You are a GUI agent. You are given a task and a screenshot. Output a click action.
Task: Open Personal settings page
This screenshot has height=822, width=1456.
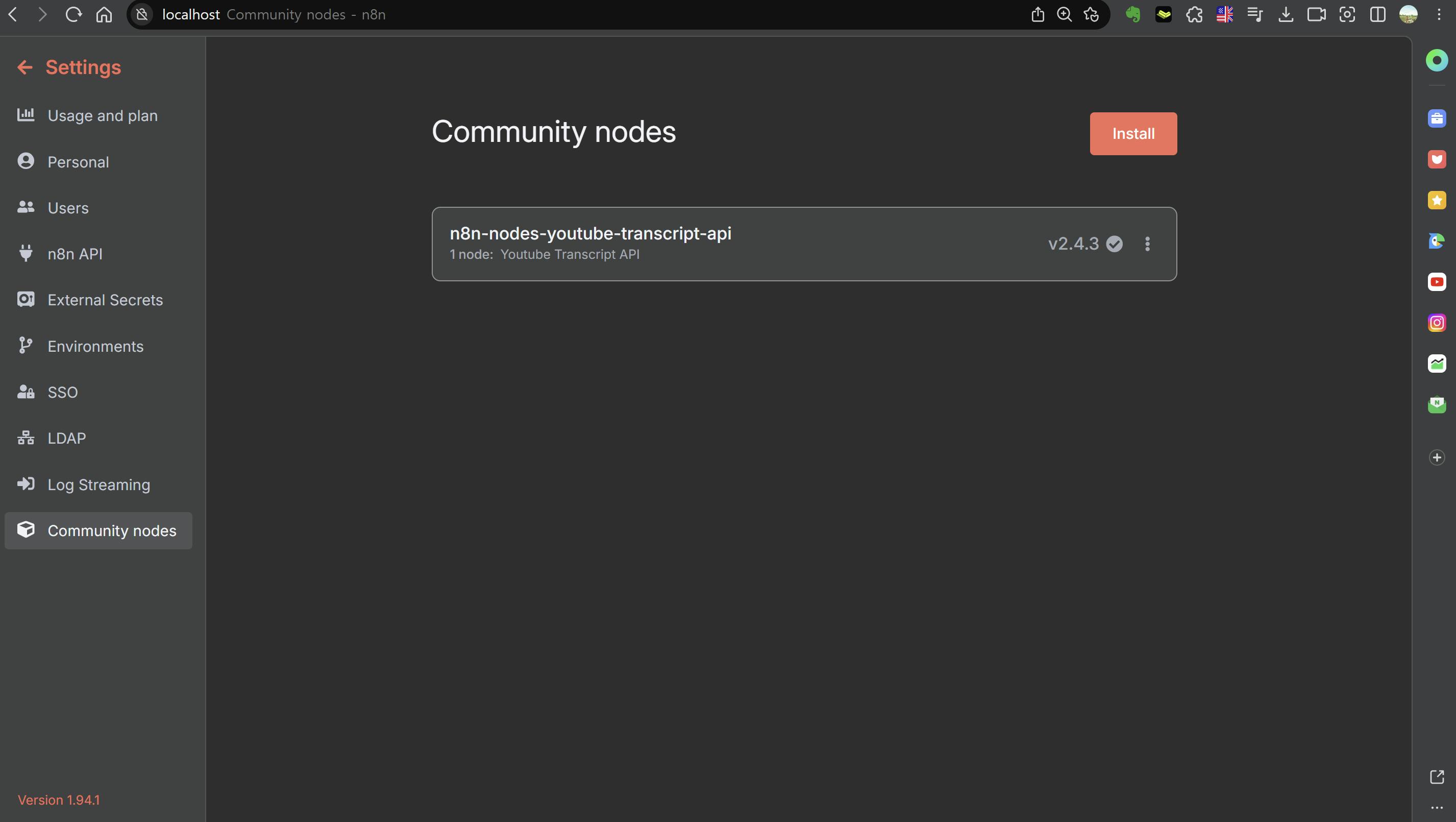coord(78,162)
